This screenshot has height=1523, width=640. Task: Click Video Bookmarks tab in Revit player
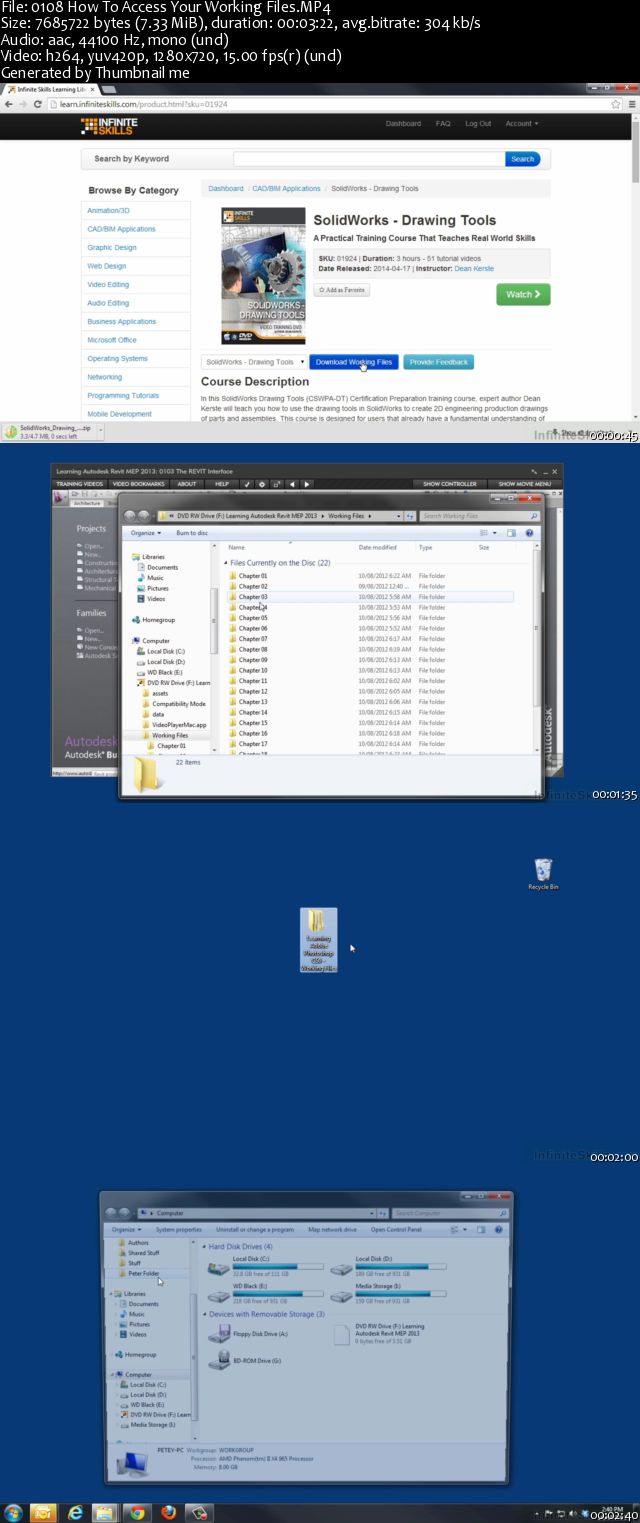click(x=140, y=484)
